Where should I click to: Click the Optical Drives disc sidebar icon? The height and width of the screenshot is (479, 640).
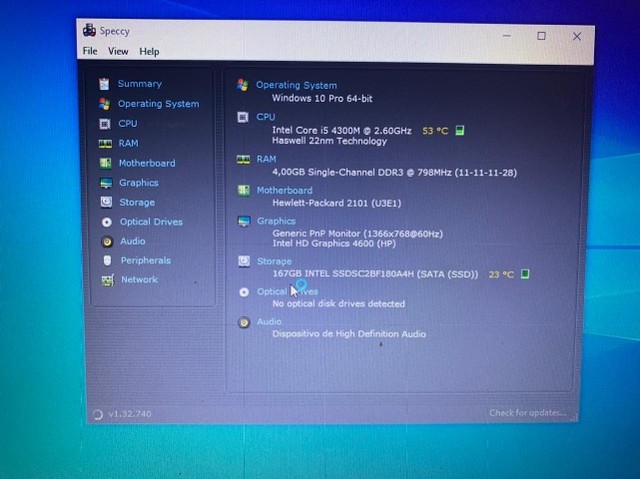(107, 222)
